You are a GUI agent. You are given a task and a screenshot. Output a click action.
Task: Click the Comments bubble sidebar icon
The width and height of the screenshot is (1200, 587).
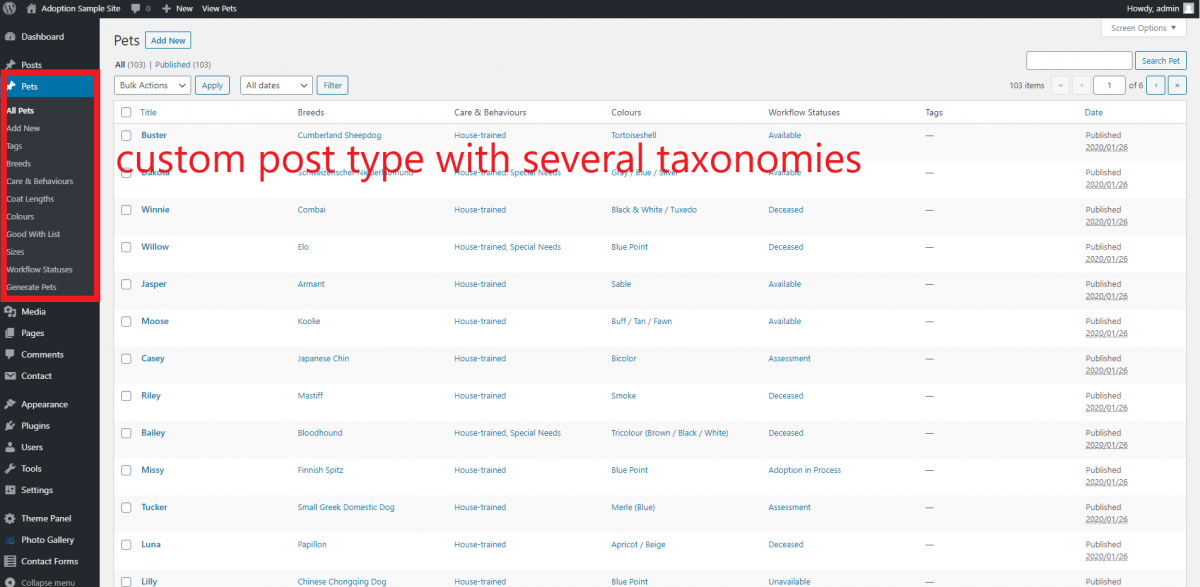pyautogui.click(x=10, y=355)
